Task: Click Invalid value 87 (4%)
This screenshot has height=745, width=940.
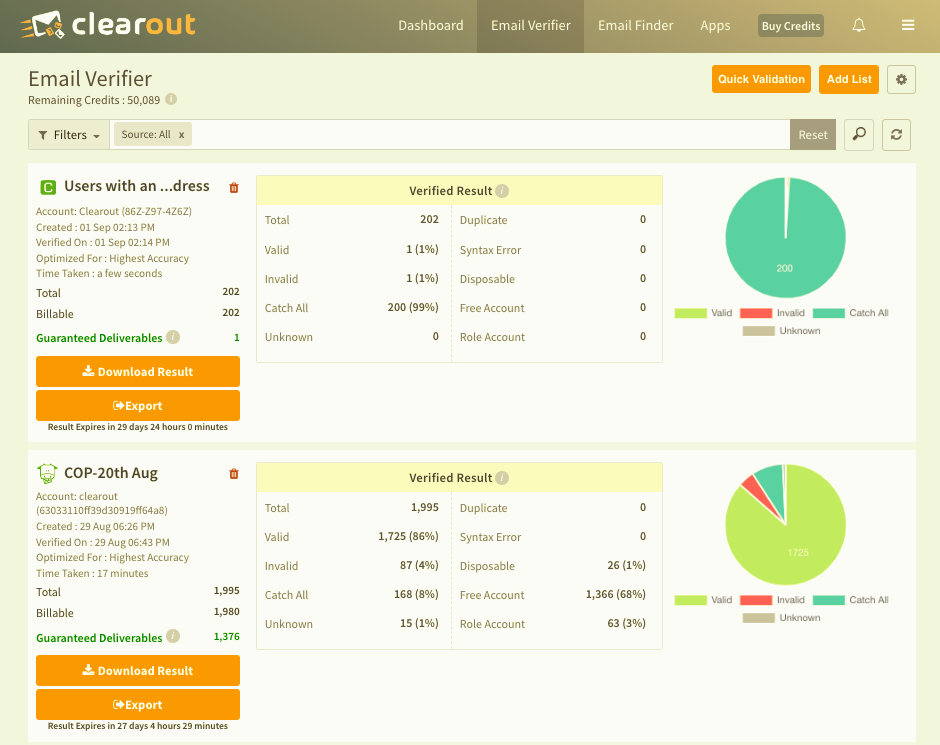Action: click(x=419, y=565)
